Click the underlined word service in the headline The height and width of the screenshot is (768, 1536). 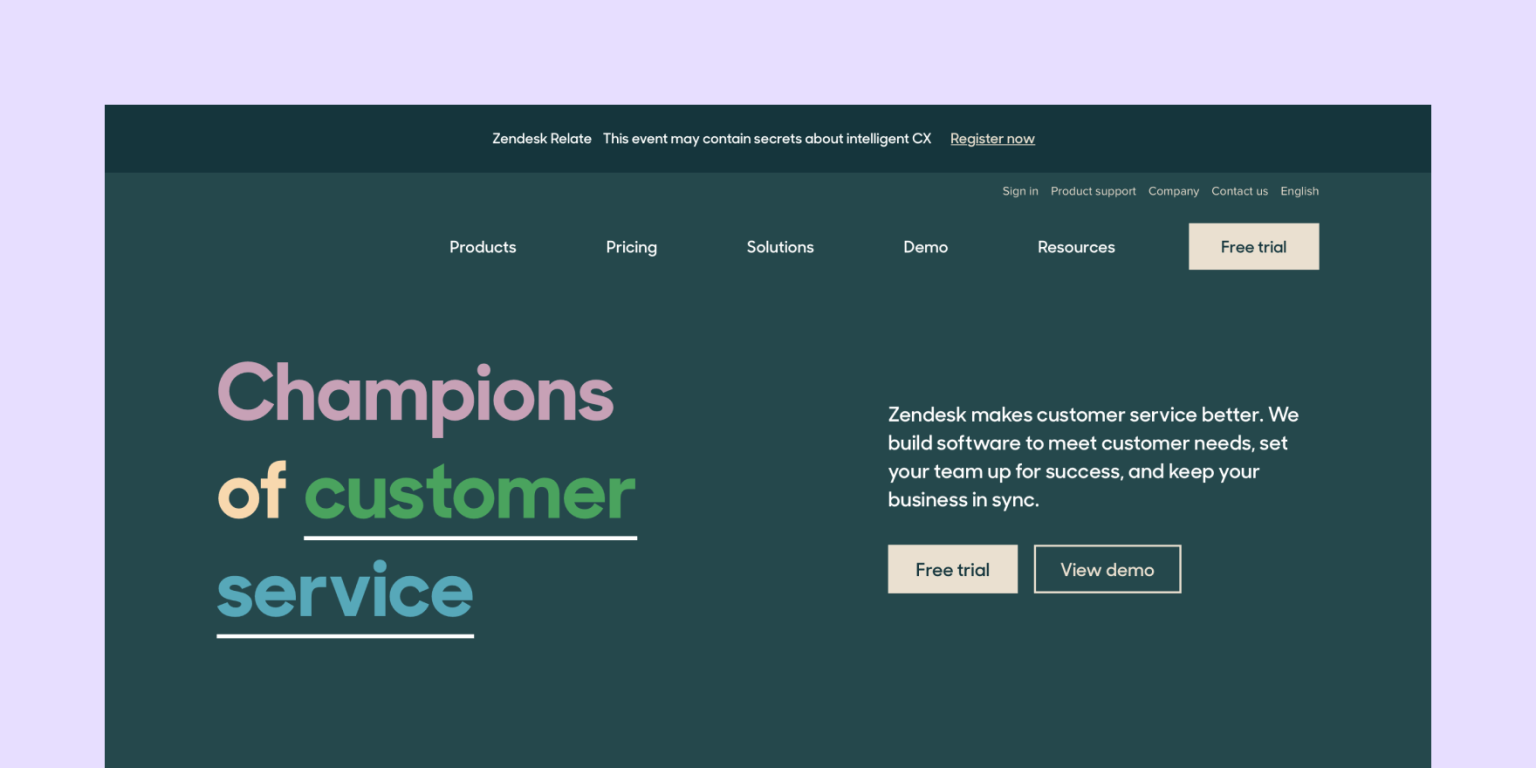coord(344,592)
